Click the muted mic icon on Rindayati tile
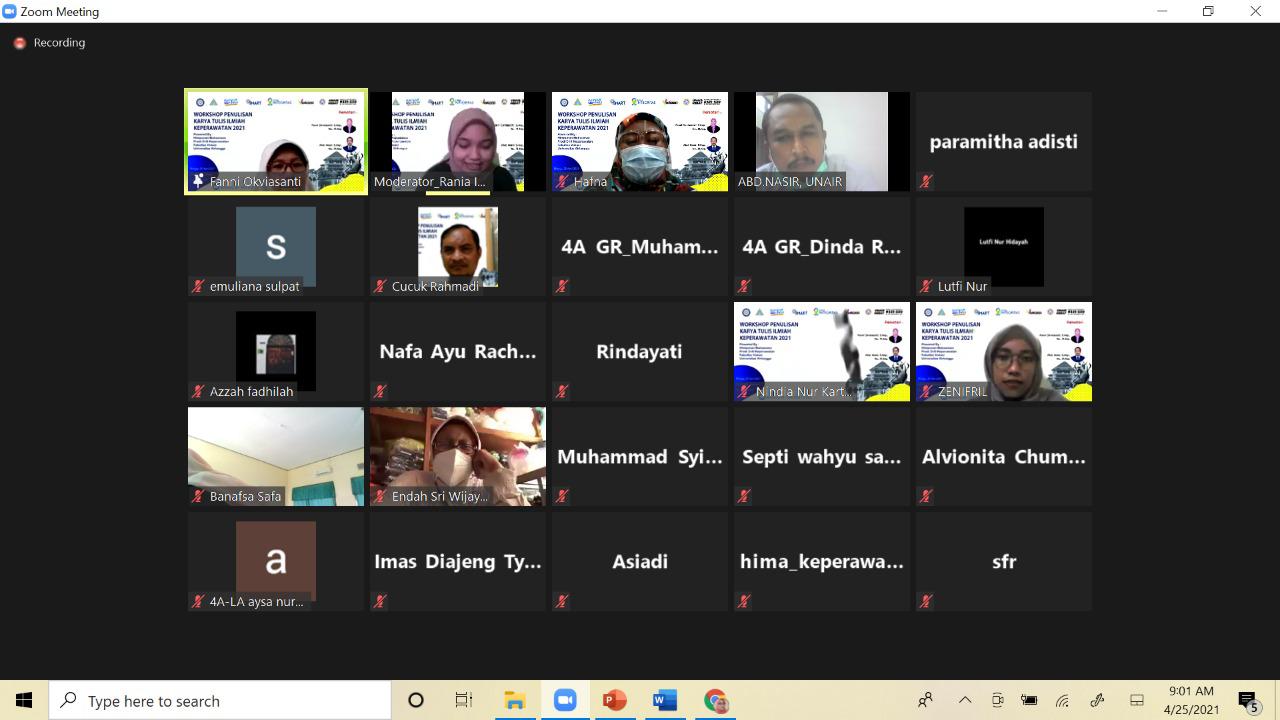This screenshot has height=720, width=1280. click(x=562, y=391)
